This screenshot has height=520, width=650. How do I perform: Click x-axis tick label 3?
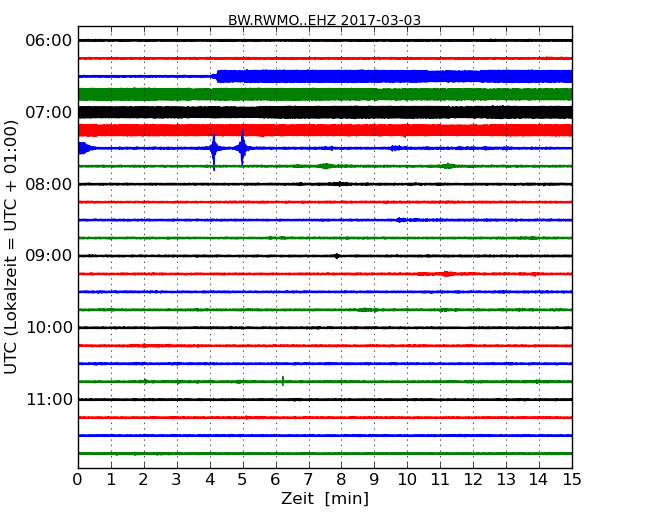click(177, 480)
